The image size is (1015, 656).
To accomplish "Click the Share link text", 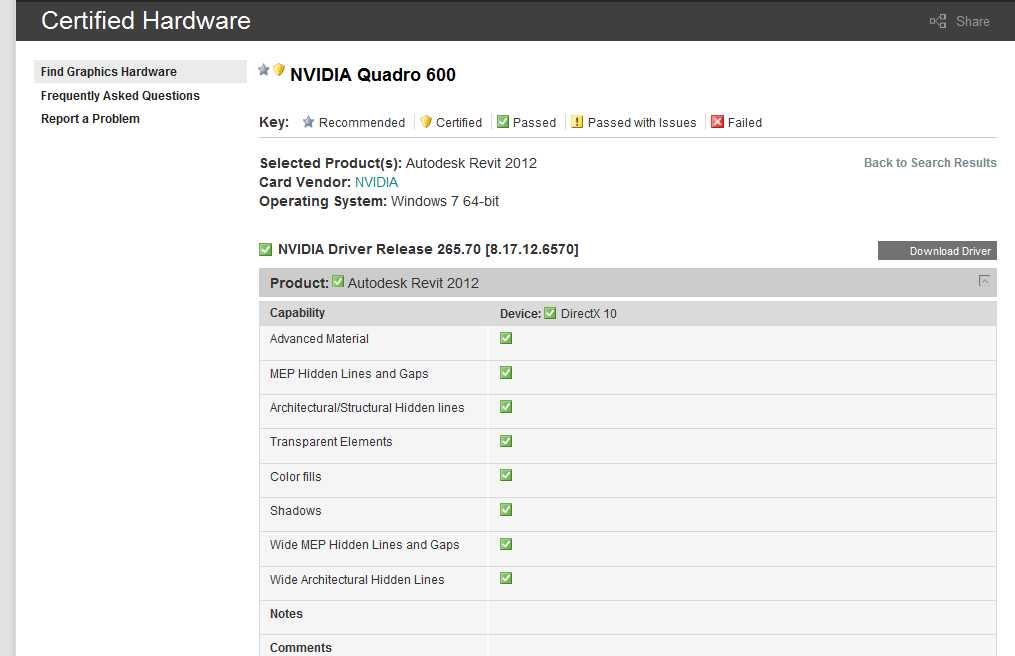I will [x=972, y=21].
